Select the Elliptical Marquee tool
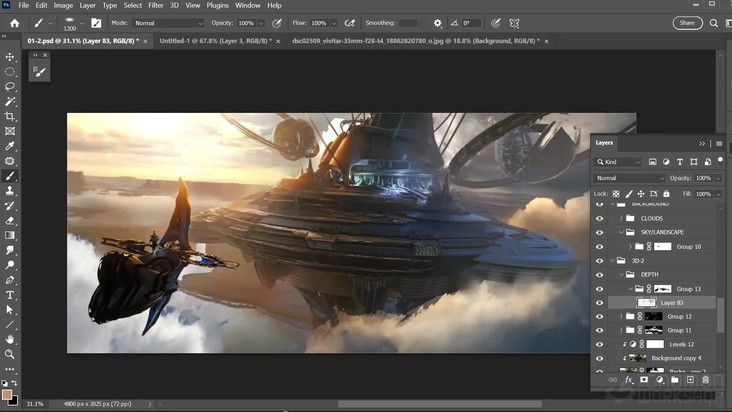This screenshot has width=732, height=412. (10, 72)
